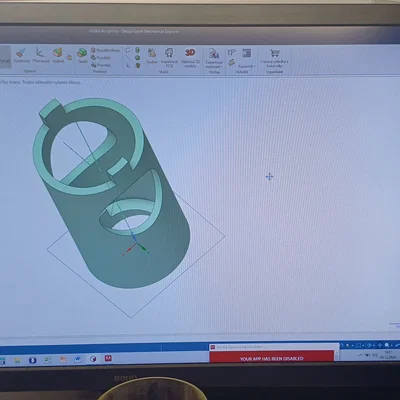Activate the Přesunout move tool

tap(41, 56)
